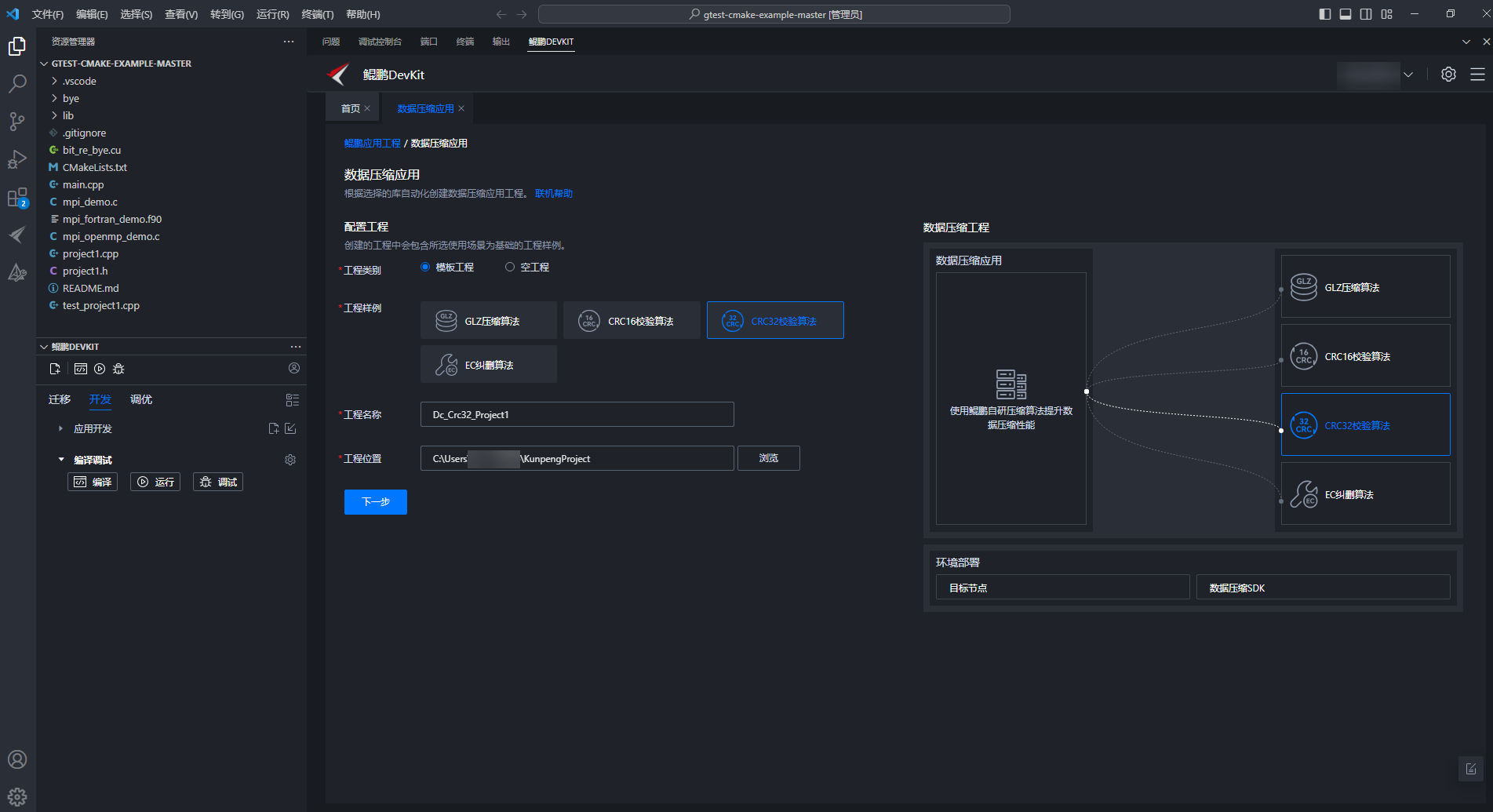The image size is (1493, 812).
Task: Select CRC16校验算法 project sample
Action: pos(632,320)
